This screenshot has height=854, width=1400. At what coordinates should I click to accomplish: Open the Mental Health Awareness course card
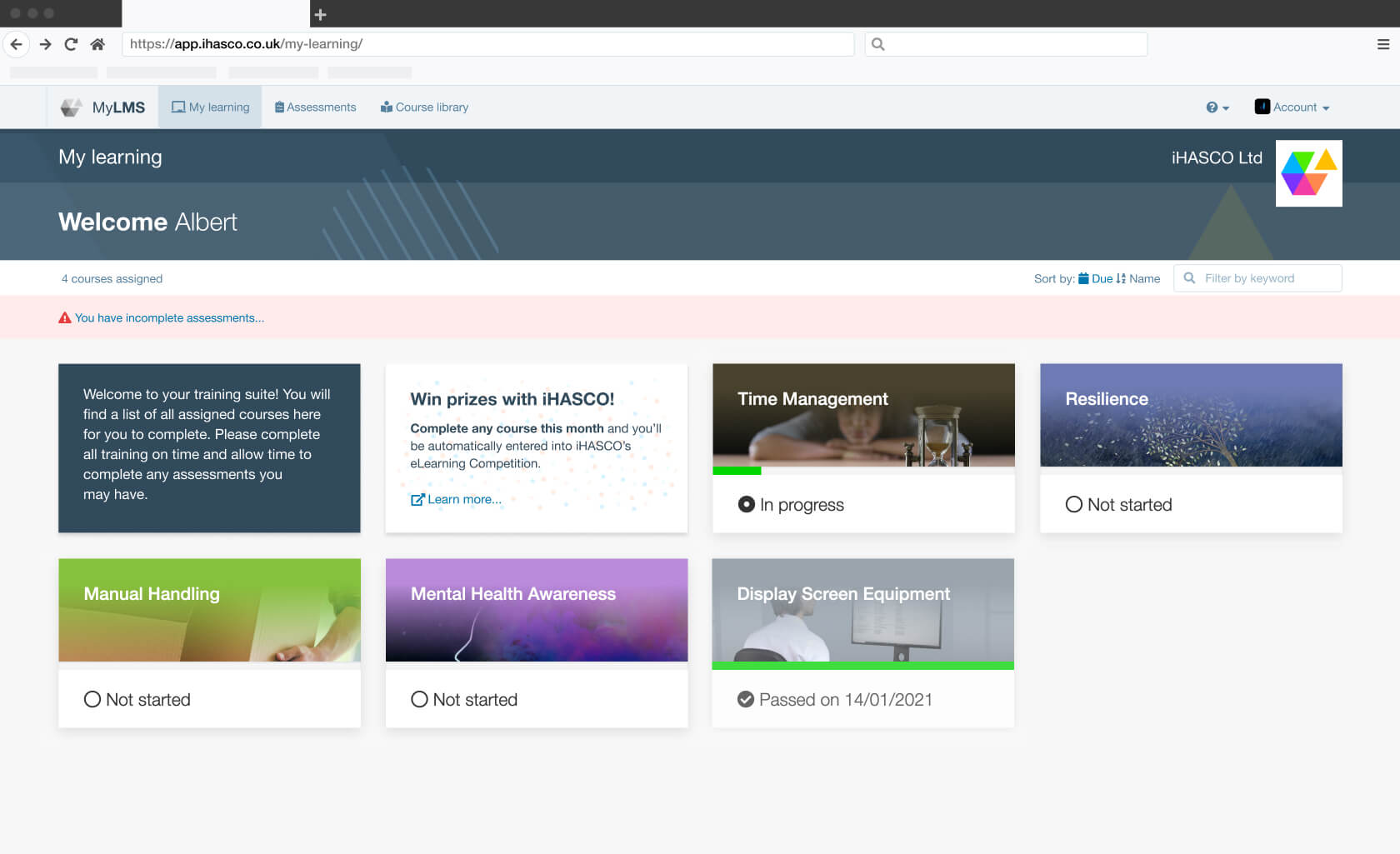(x=537, y=643)
